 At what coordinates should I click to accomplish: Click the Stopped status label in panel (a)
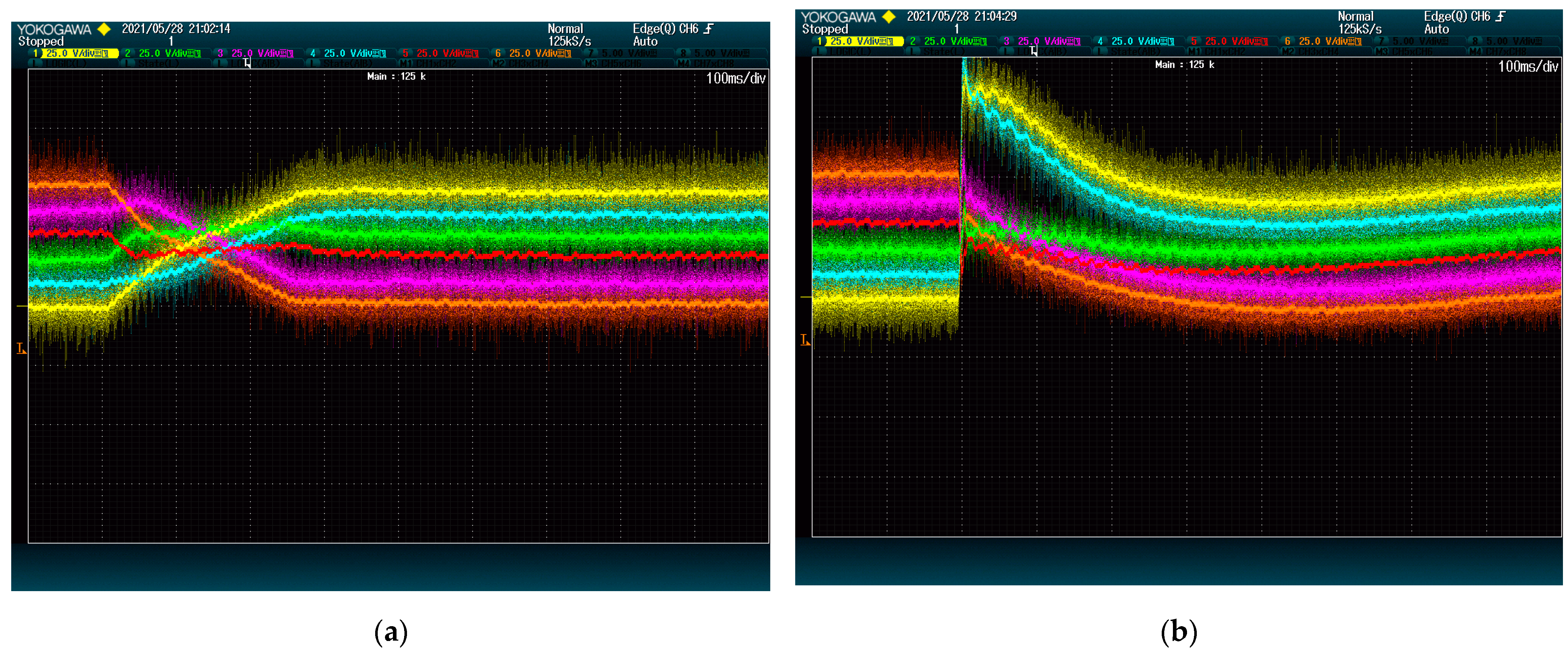click(x=41, y=41)
